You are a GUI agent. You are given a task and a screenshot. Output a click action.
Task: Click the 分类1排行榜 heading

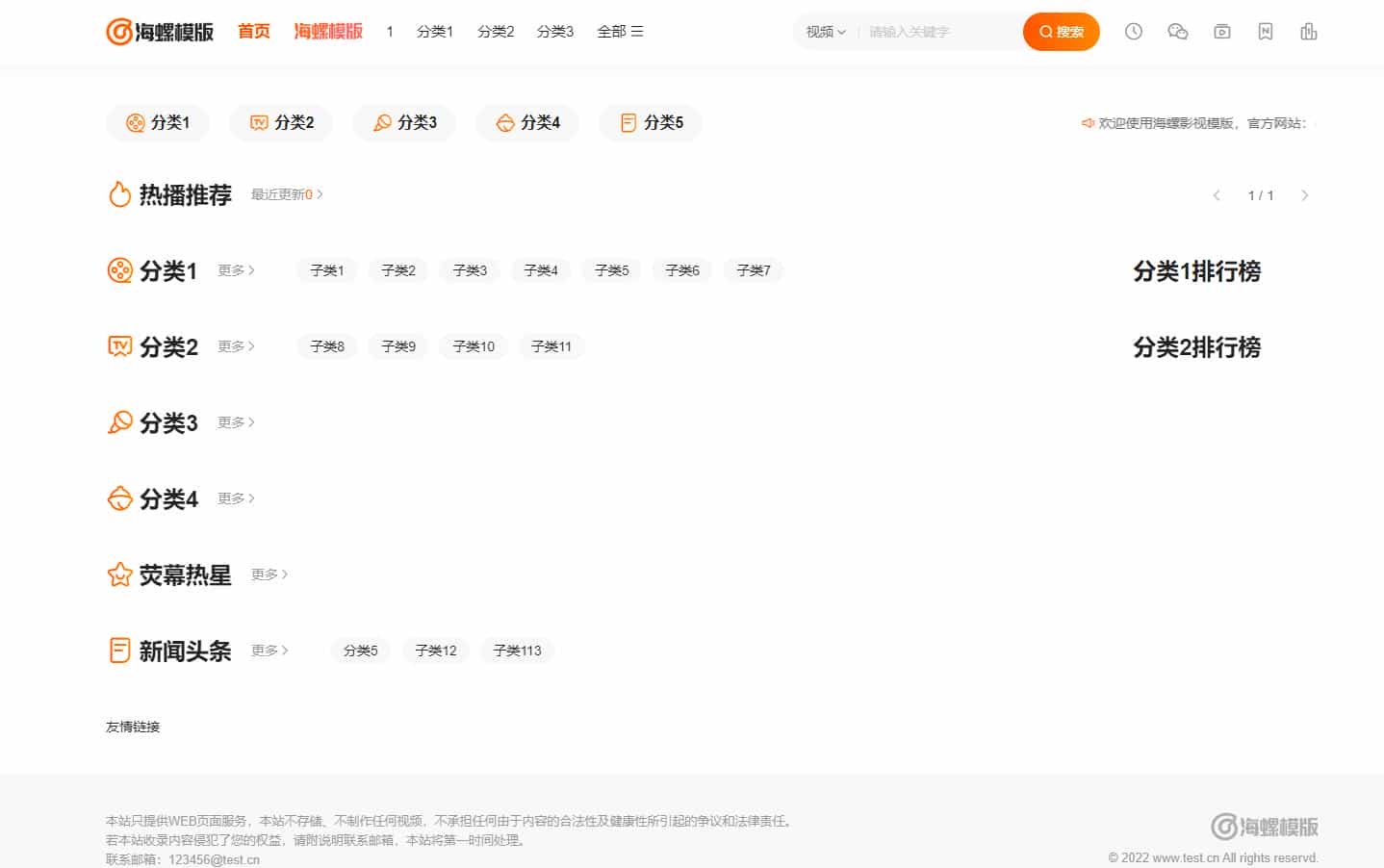[1196, 271]
